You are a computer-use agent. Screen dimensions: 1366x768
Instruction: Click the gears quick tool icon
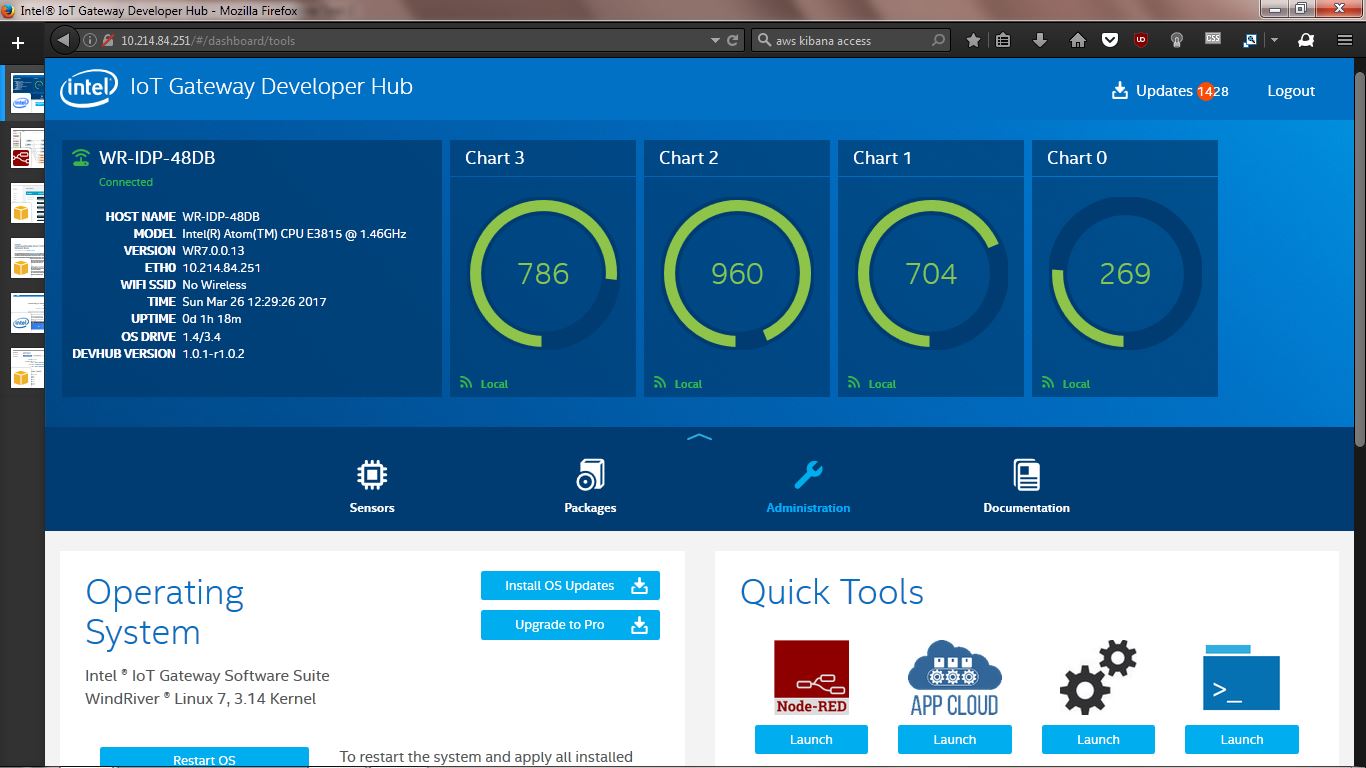tap(1098, 678)
